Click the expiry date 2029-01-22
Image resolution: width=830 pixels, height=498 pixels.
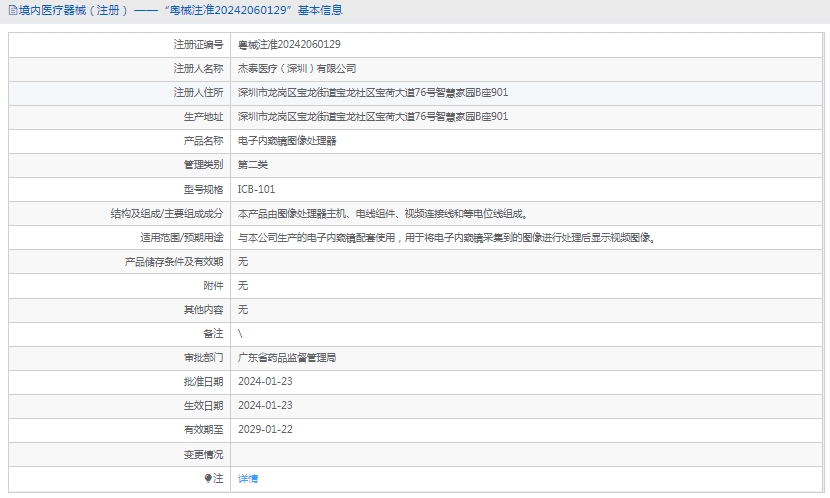click(x=265, y=429)
